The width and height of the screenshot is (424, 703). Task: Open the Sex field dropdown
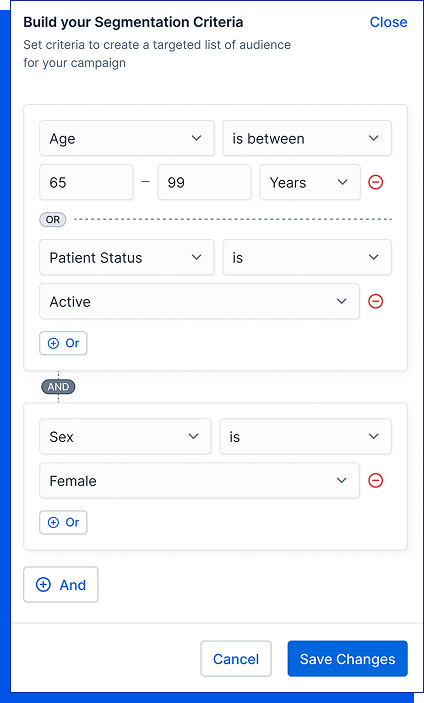[x=125, y=436]
